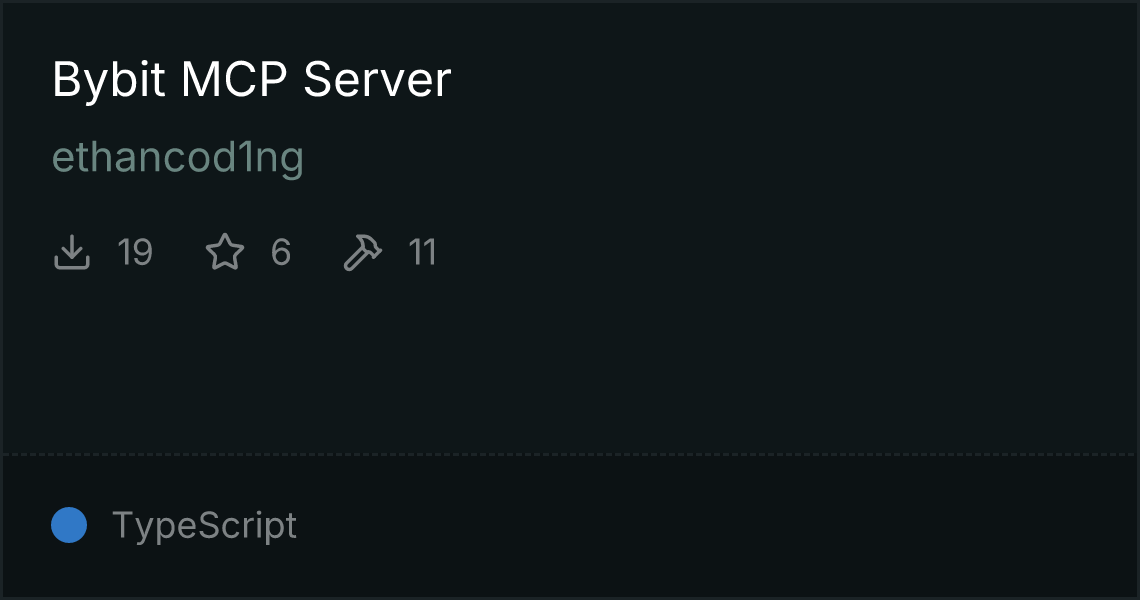Viewport: 1140px width, 600px height.
Task: Star the server via star icon
Action: pos(225,252)
